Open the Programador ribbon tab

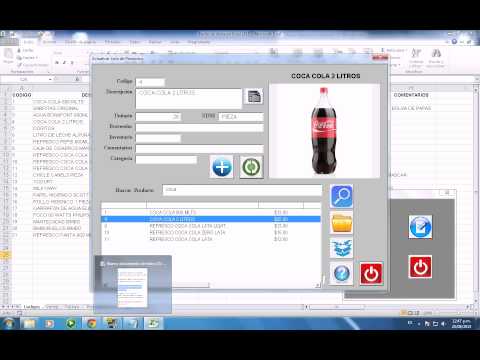point(199,42)
